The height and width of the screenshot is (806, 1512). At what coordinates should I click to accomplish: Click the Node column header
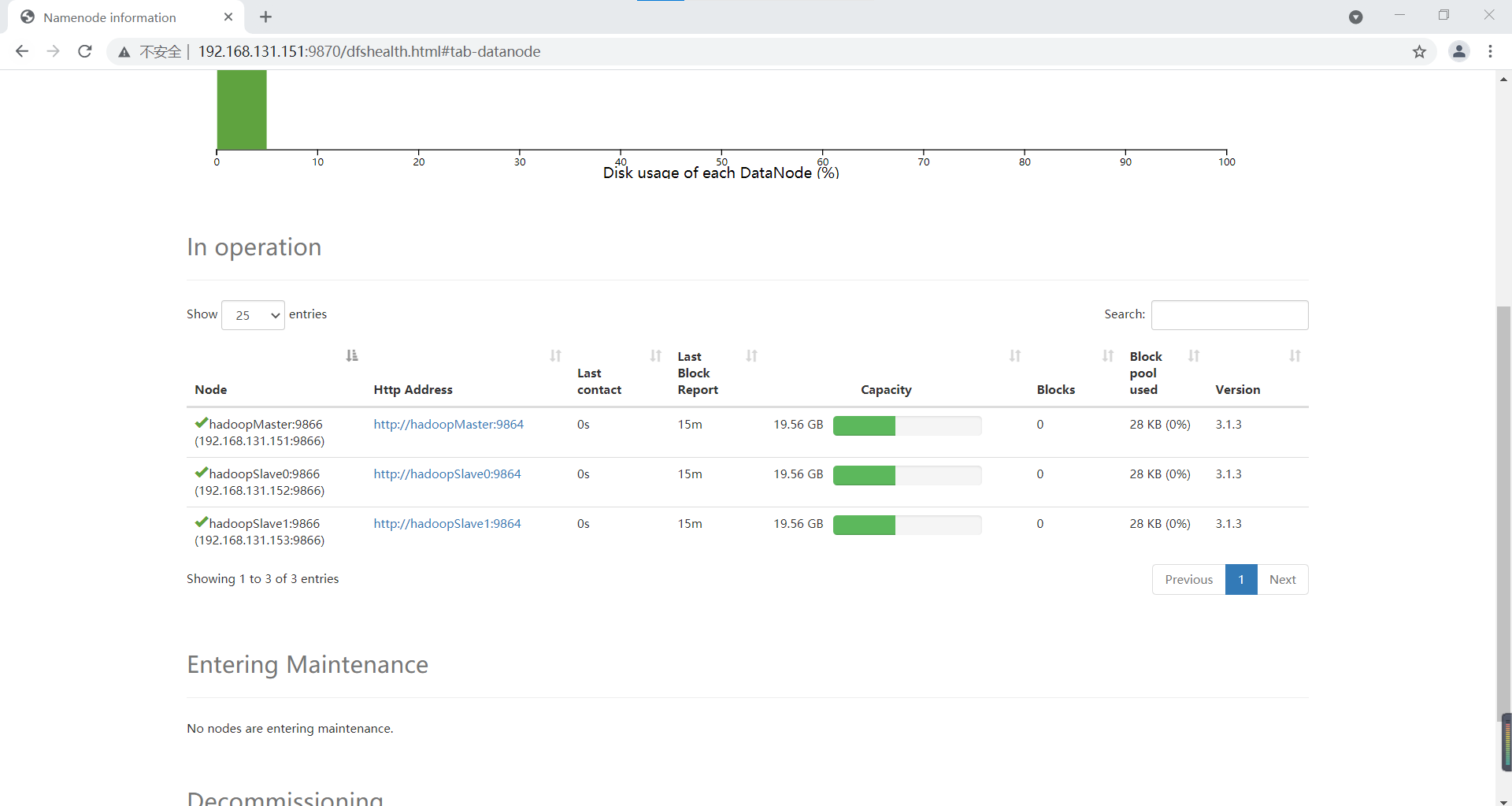[x=211, y=389]
